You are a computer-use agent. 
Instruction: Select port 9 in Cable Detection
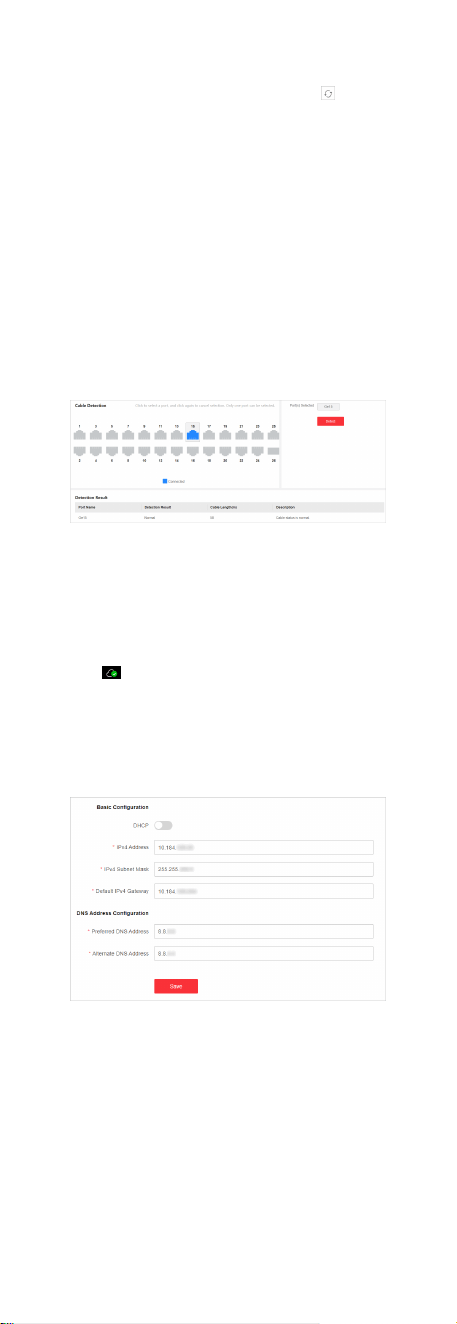(x=144, y=435)
